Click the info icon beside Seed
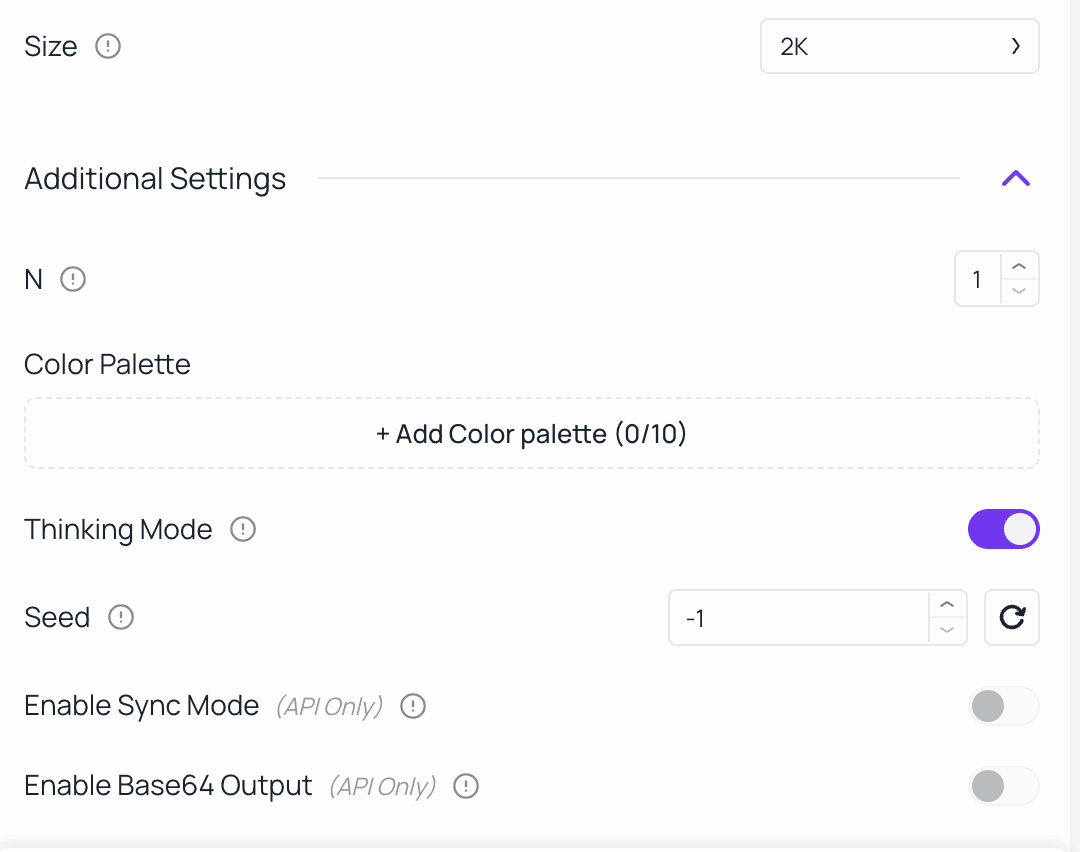The width and height of the screenshot is (1080, 852). coord(121,618)
